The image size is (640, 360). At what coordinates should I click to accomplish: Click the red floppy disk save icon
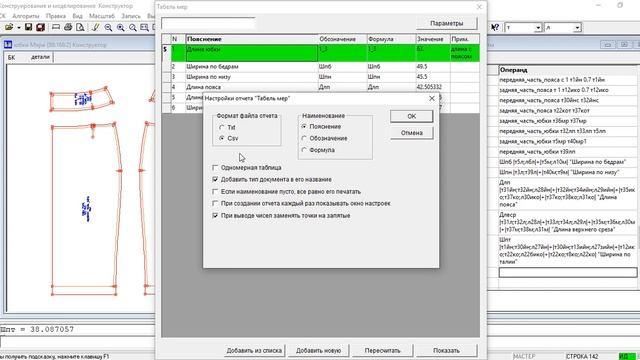click(40, 27)
